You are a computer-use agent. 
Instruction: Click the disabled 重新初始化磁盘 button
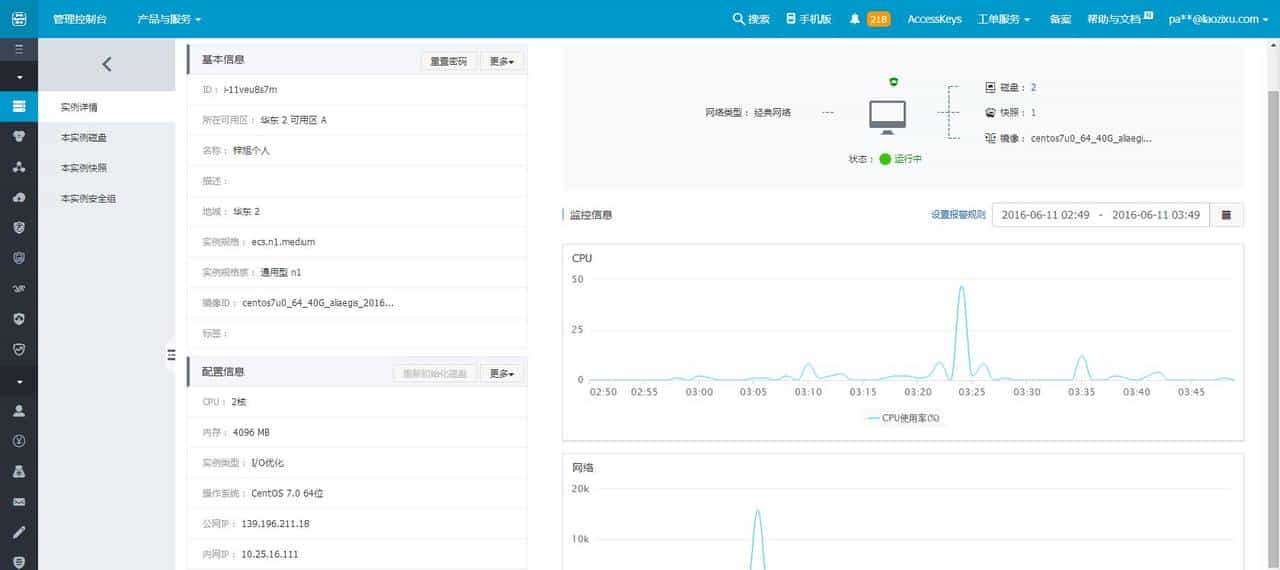tap(435, 373)
